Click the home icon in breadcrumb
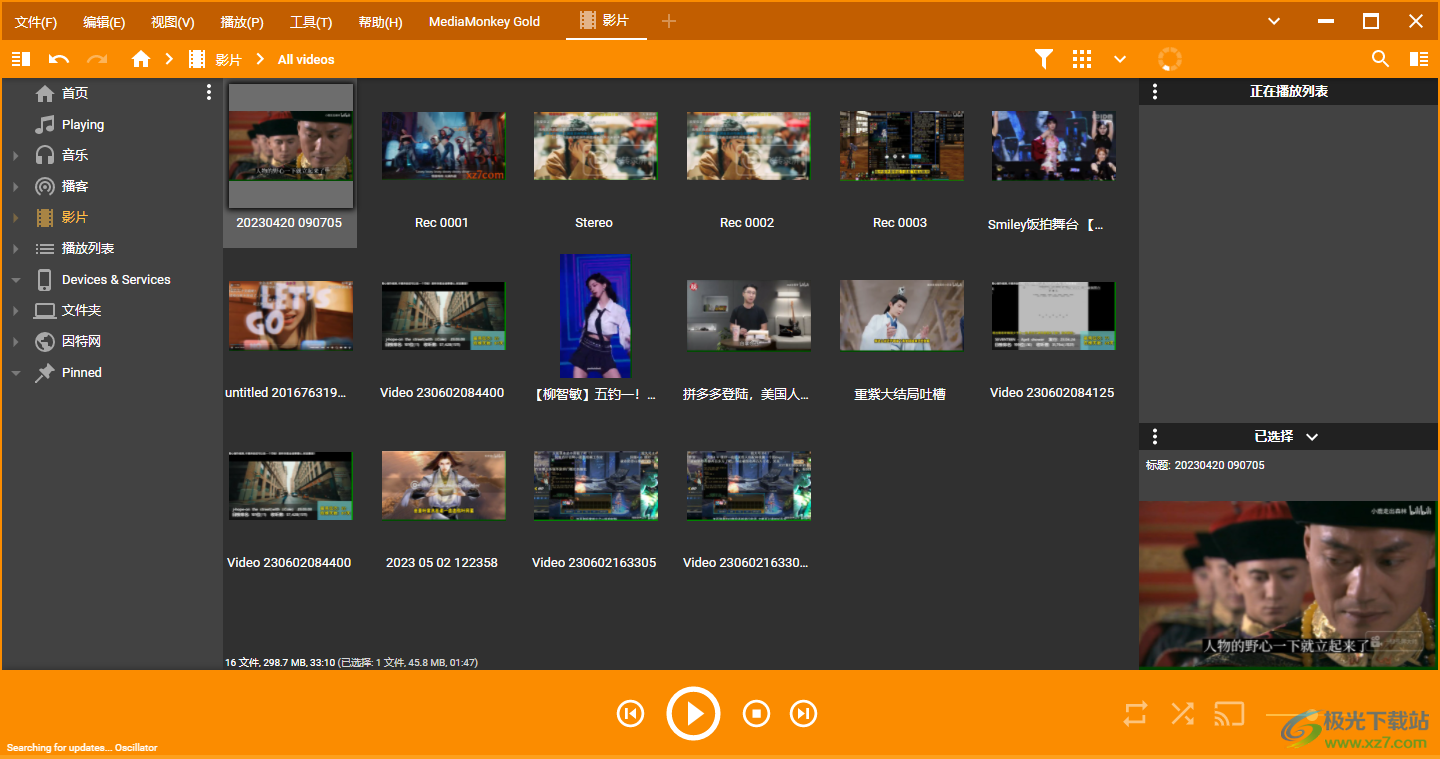Image resolution: width=1440 pixels, height=759 pixels. click(x=141, y=59)
